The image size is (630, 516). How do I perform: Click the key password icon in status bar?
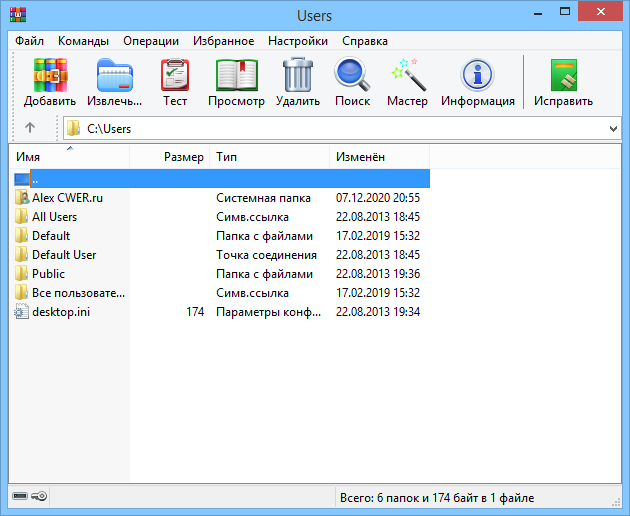38,497
